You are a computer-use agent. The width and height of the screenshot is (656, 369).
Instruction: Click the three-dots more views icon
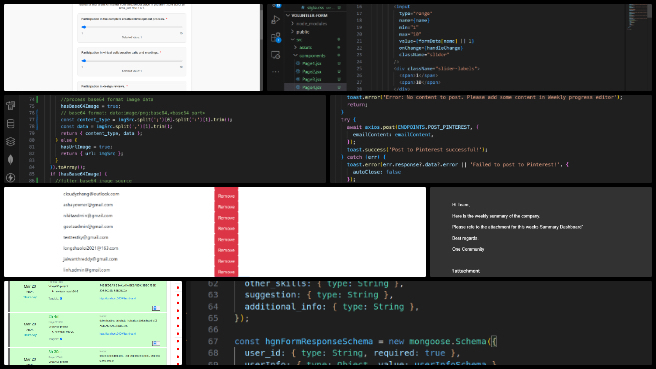[x=276, y=72]
